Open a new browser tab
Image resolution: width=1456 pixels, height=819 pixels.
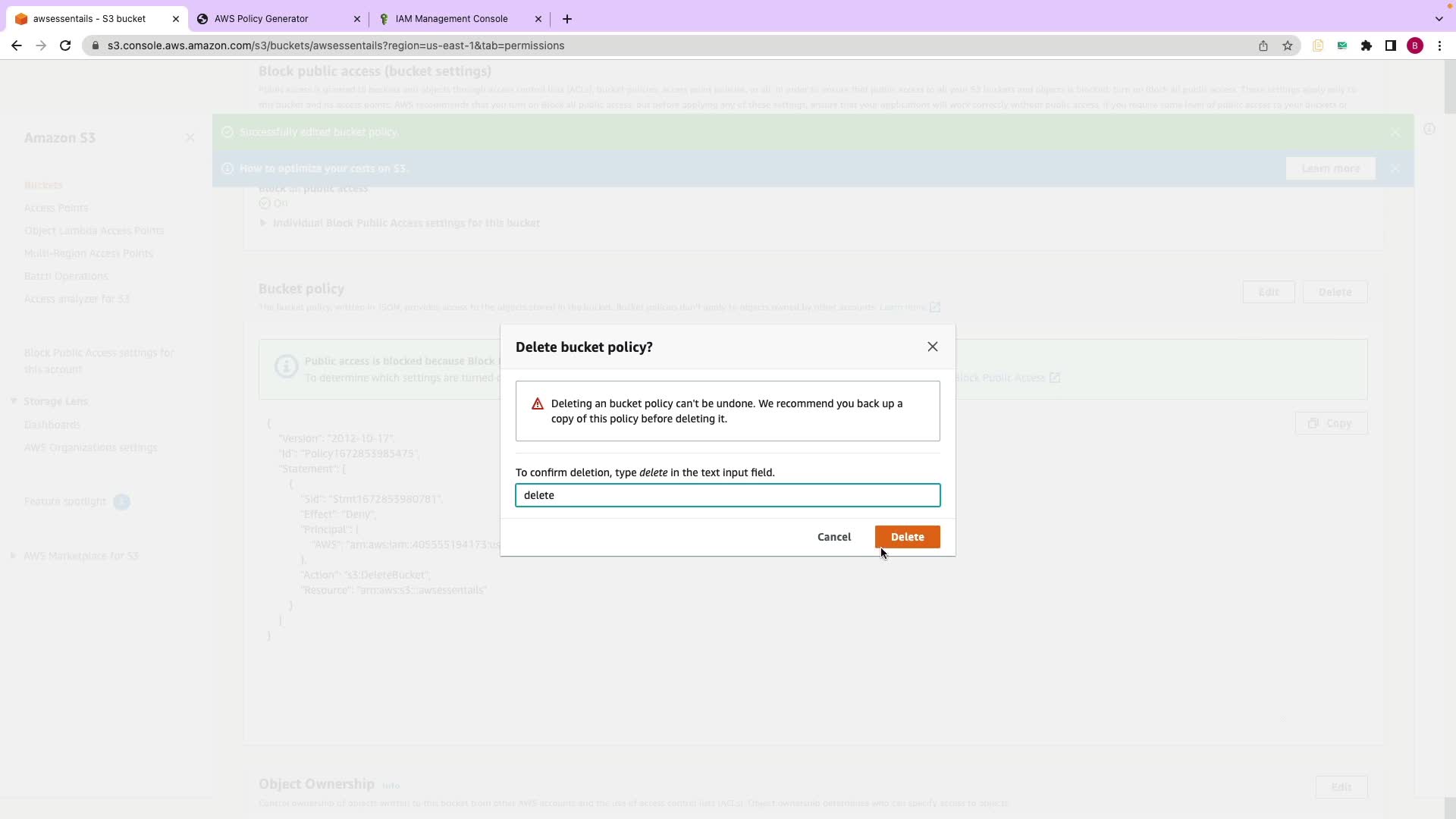(567, 19)
